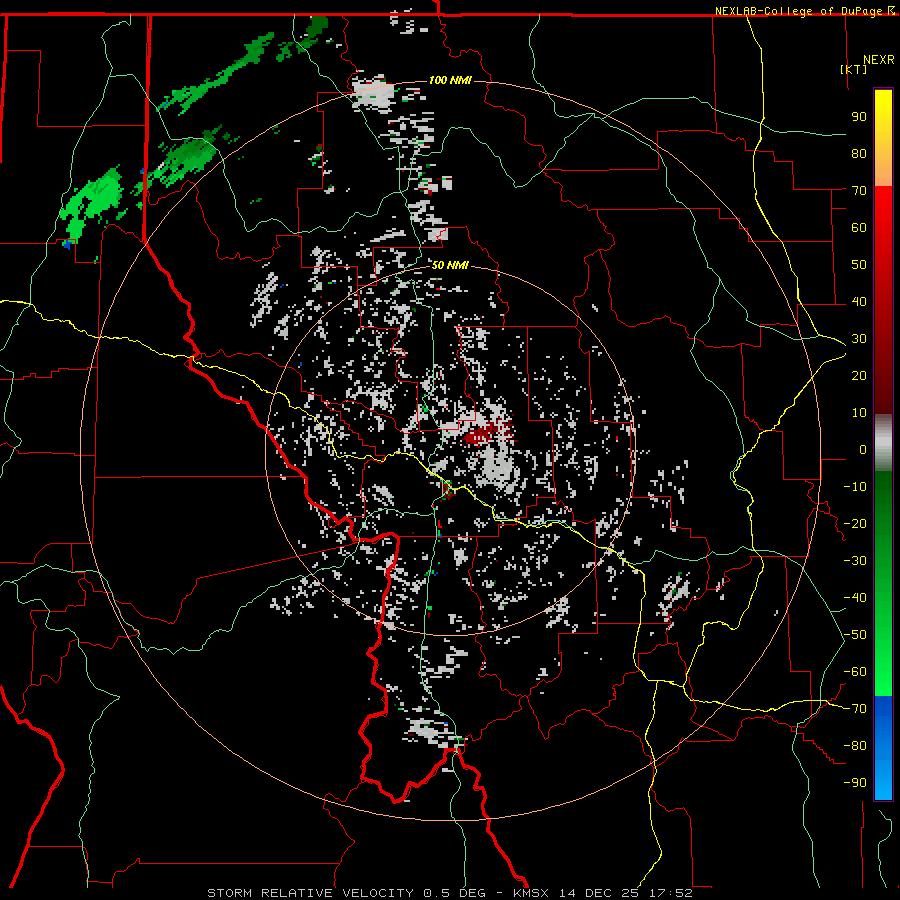Image resolution: width=900 pixels, height=900 pixels.
Task: Click the NEXR label above color scale
Action: pos(879,60)
